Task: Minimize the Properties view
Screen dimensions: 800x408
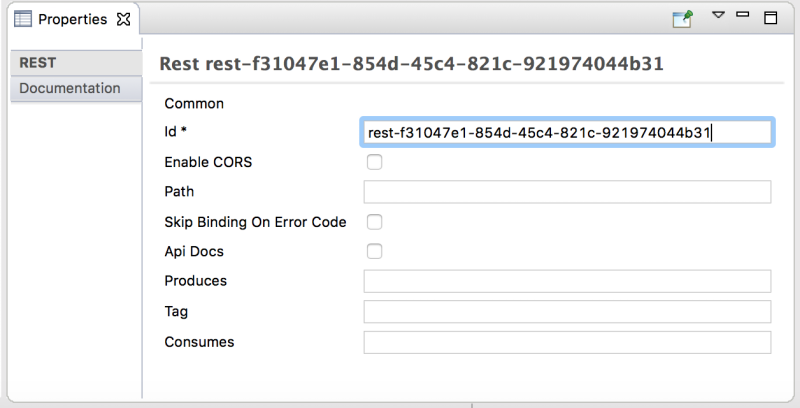Action: (743, 16)
